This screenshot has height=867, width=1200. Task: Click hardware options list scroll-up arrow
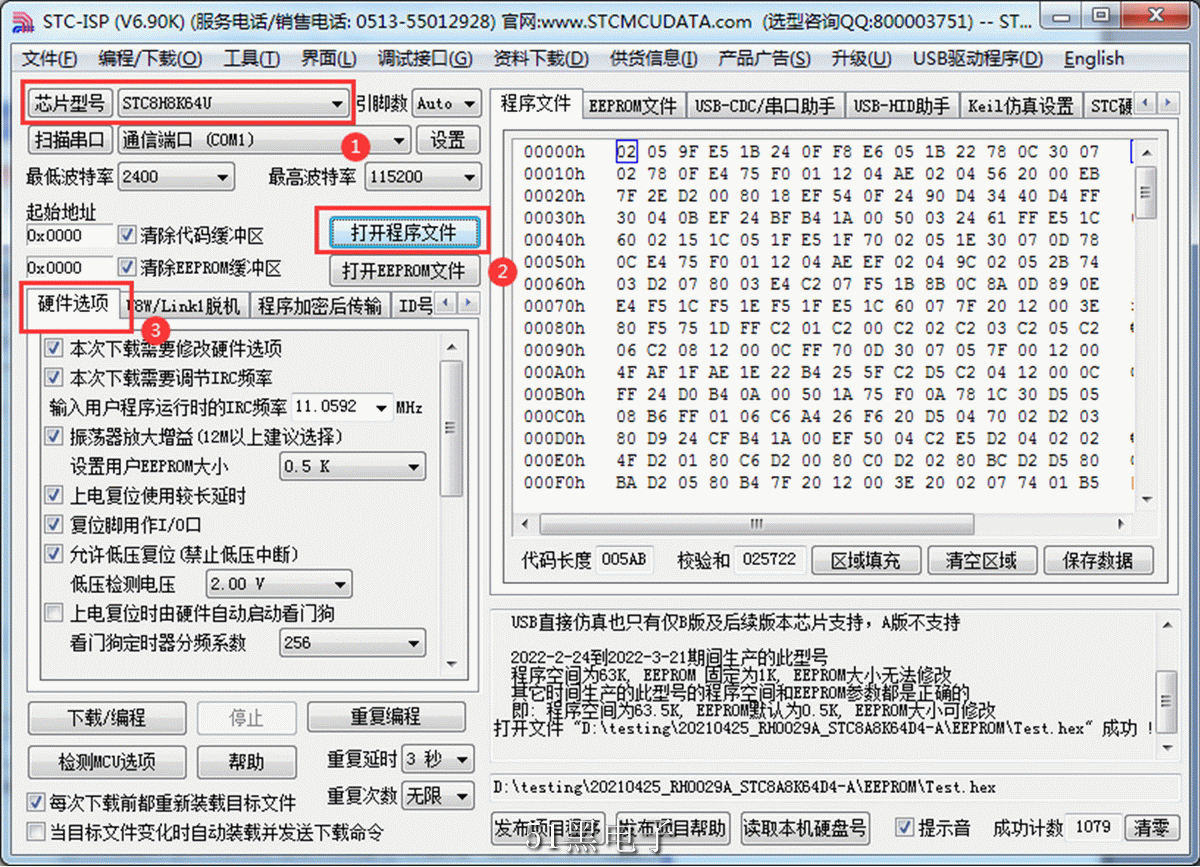(452, 346)
